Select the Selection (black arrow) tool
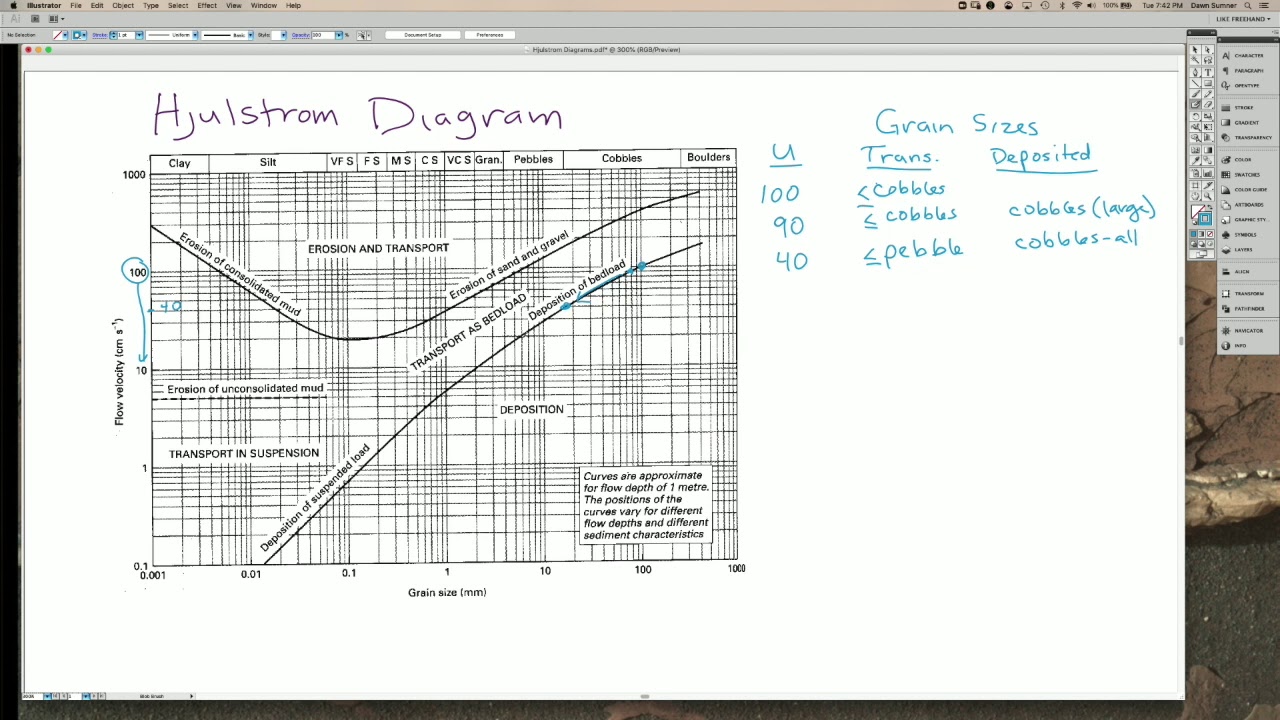 click(x=1195, y=49)
